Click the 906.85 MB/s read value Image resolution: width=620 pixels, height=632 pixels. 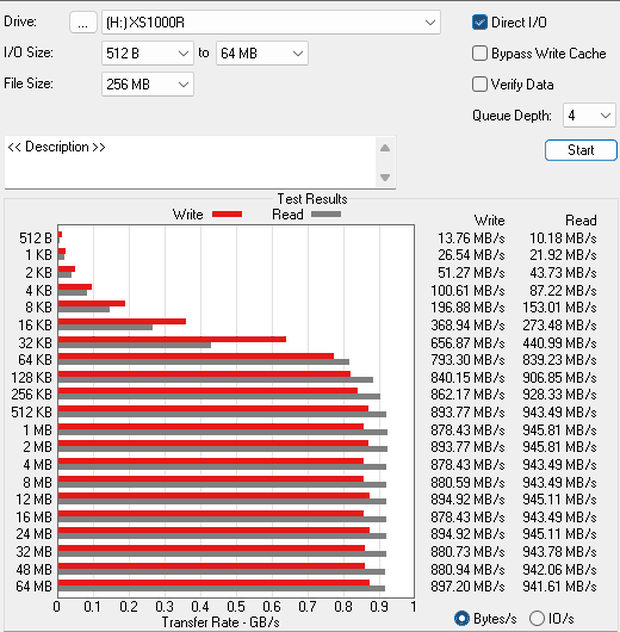[560, 378]
